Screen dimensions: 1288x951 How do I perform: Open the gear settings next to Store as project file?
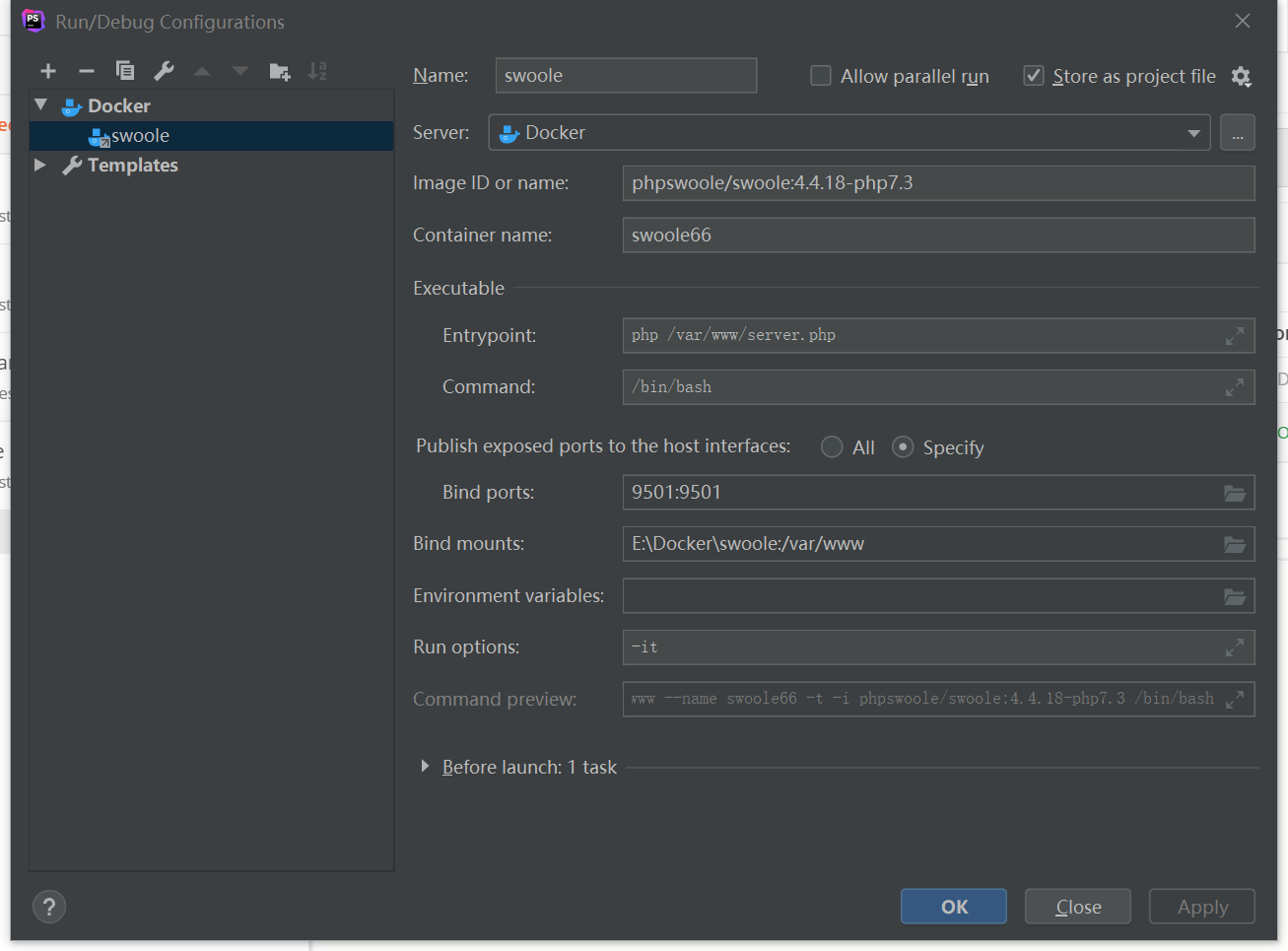(x=1242, y=77)
